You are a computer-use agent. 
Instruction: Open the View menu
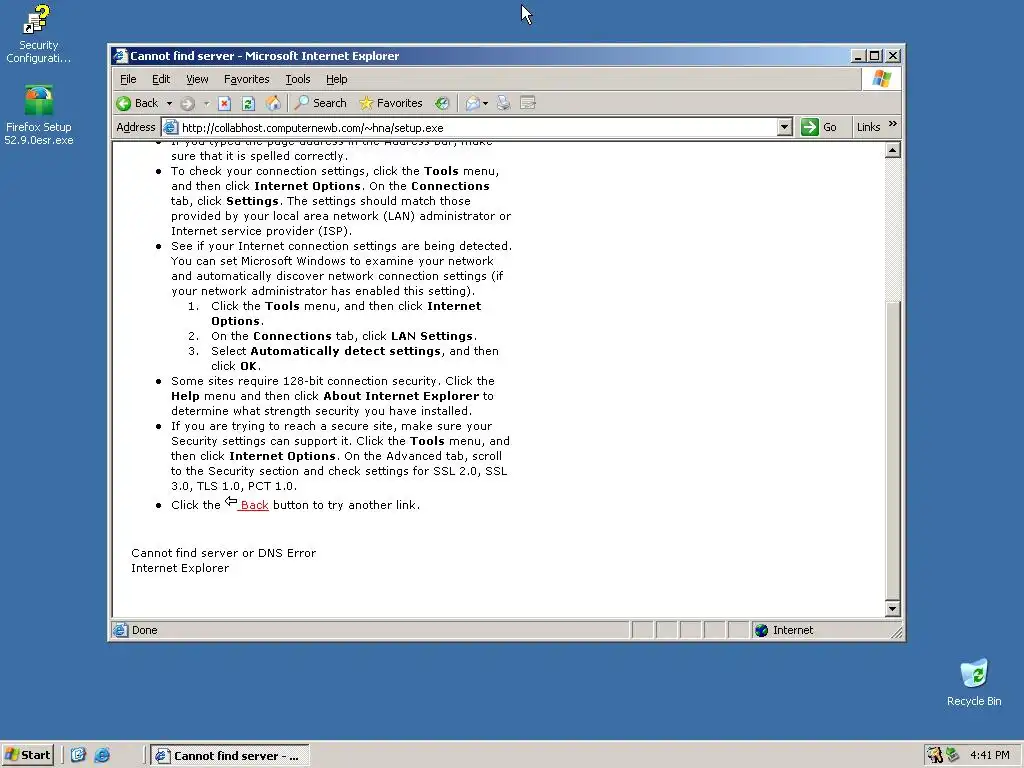pyautogui.click(x=197, y=79)
